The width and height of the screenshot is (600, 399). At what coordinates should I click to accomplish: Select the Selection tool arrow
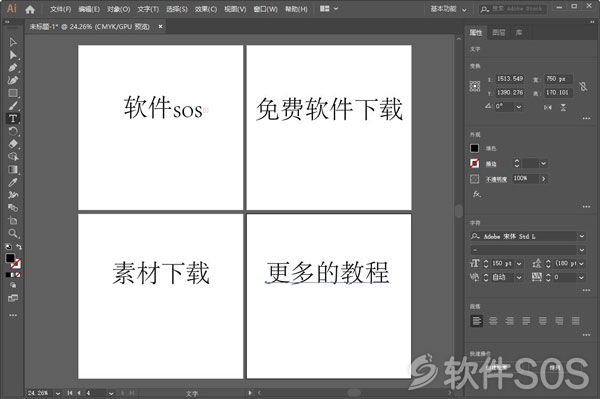[13, 42]
